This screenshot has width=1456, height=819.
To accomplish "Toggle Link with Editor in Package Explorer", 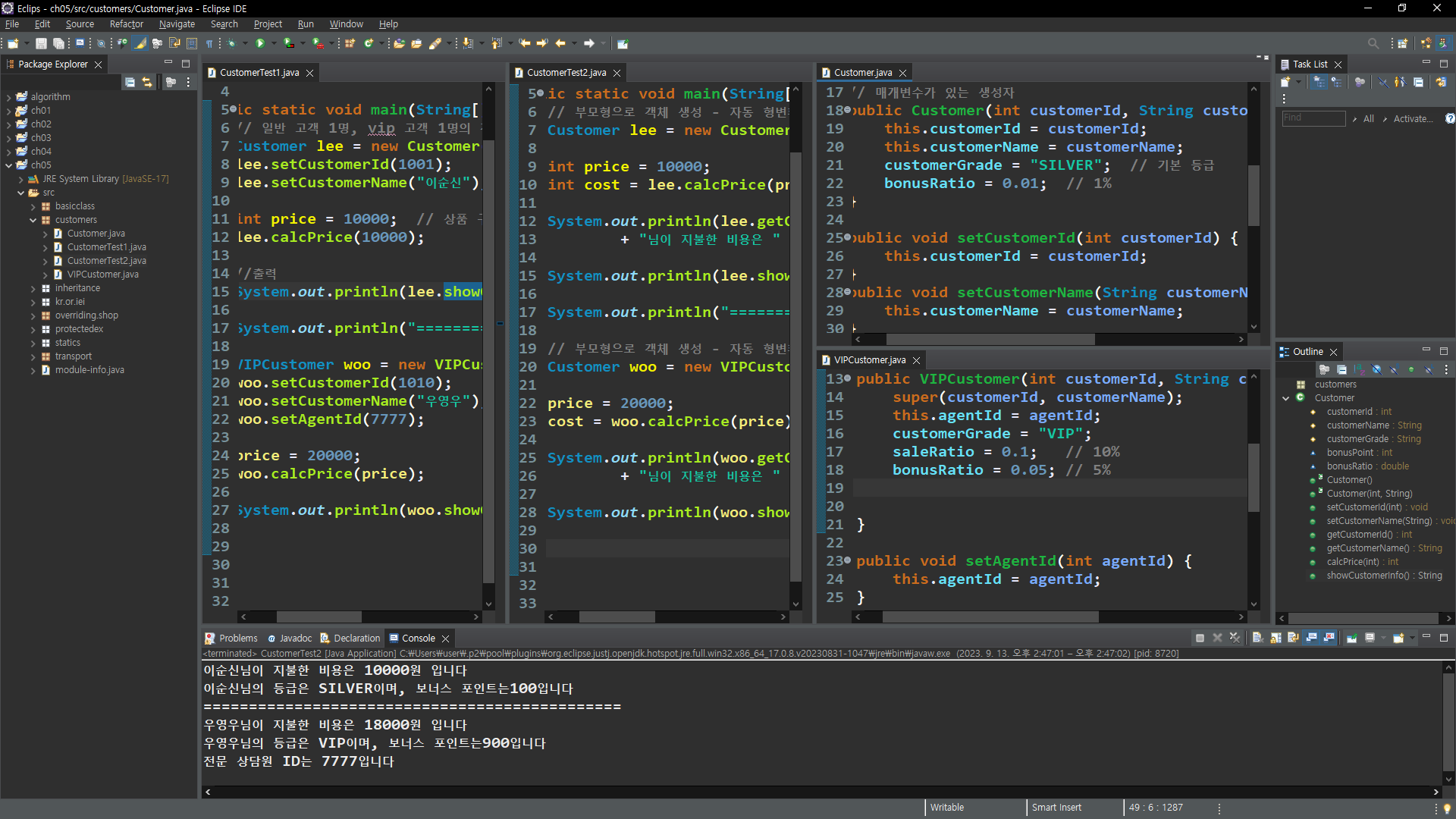I will click(147, 82).
